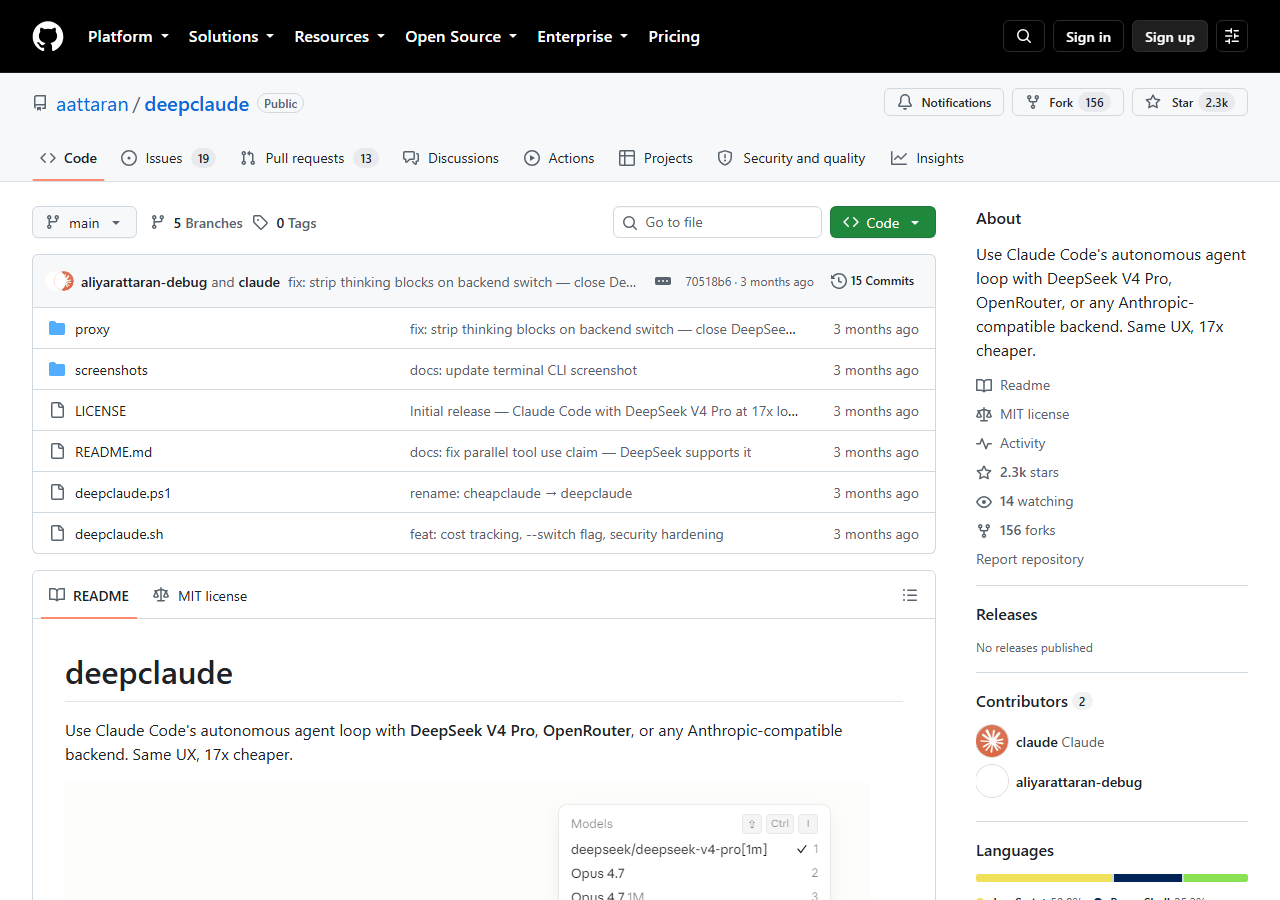Open 'rename: cheapclaude → deepclaude' commit message

point(521,493)
